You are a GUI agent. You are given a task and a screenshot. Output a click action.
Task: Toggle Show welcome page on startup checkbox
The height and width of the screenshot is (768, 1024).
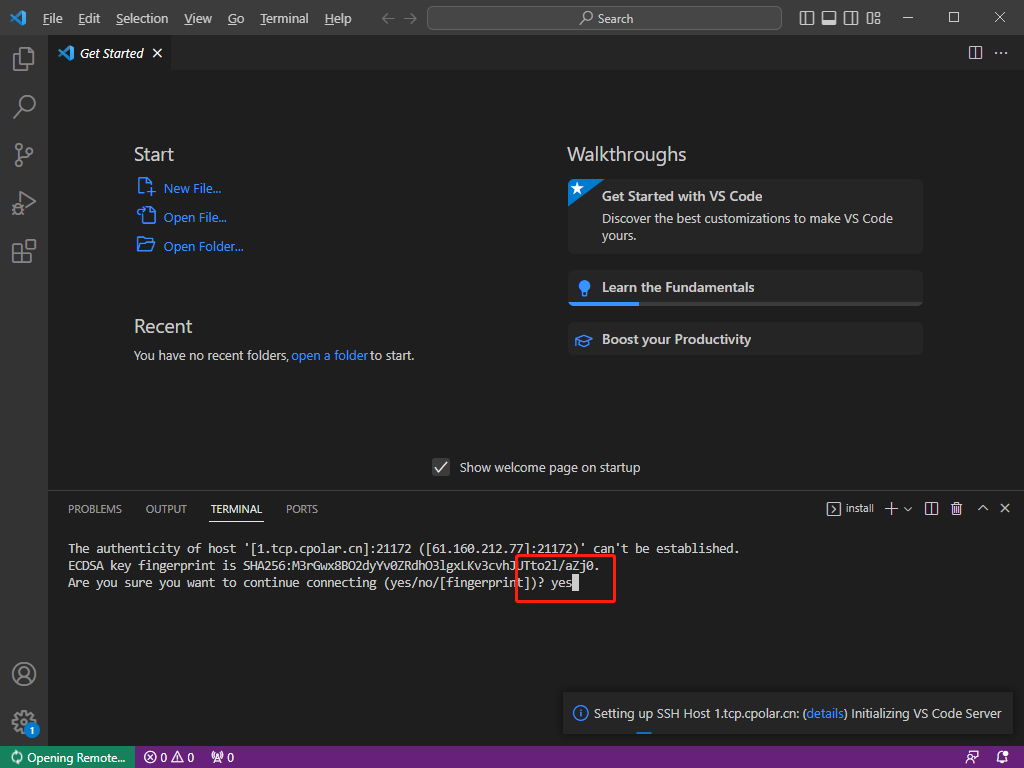440,467
